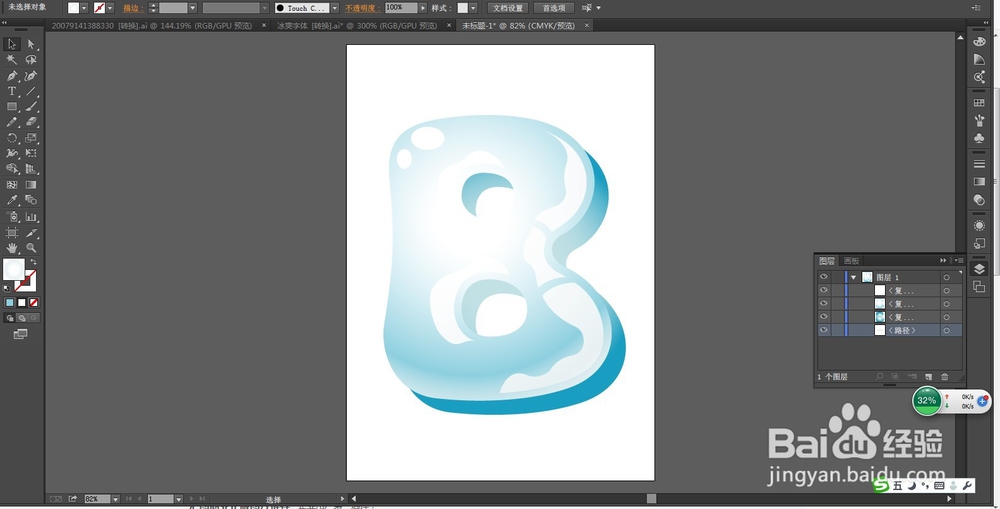This screenshot has width=1000, height=509.
Task: Create new layer icon in Layers panel
Action: click(929, 377)
